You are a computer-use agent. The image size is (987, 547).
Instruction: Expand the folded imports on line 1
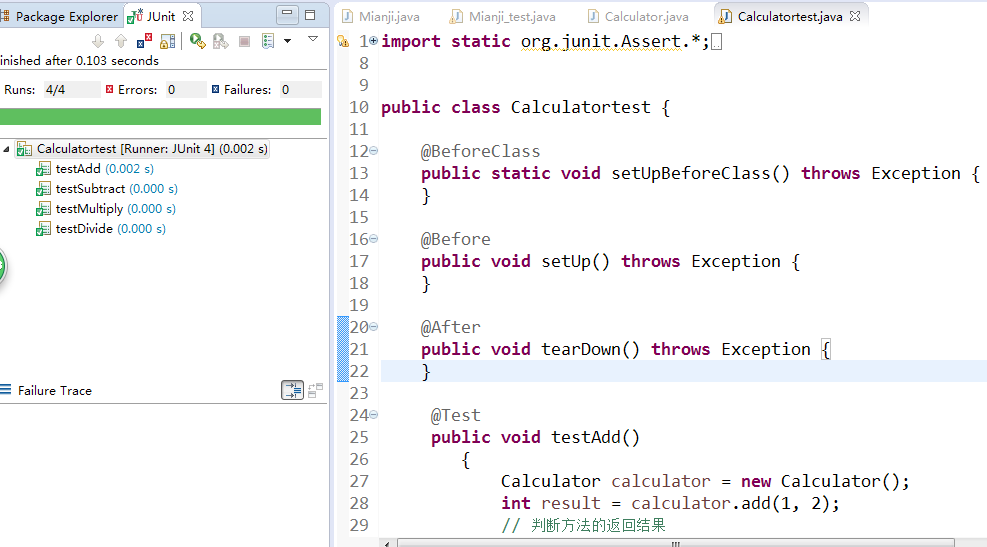373,41
